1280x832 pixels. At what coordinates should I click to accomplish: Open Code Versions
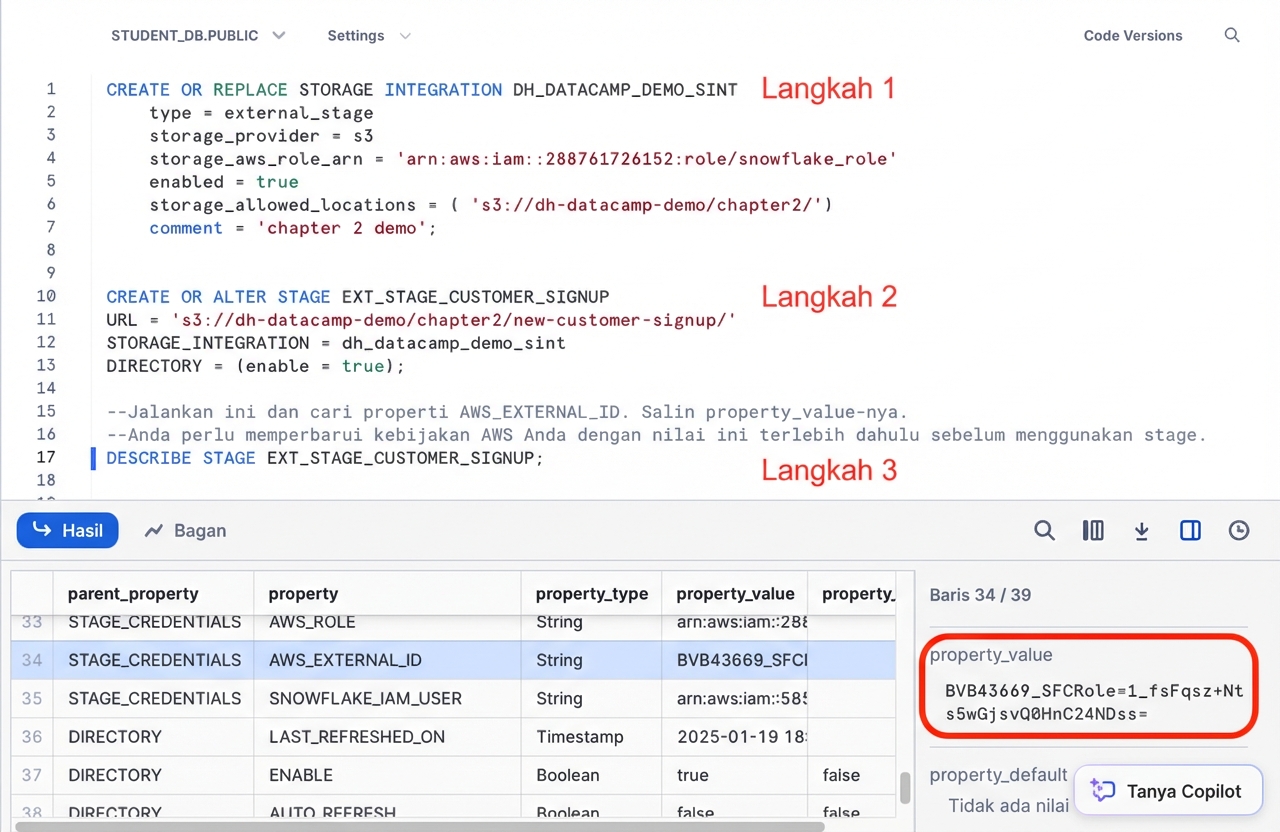(1133, 35)
